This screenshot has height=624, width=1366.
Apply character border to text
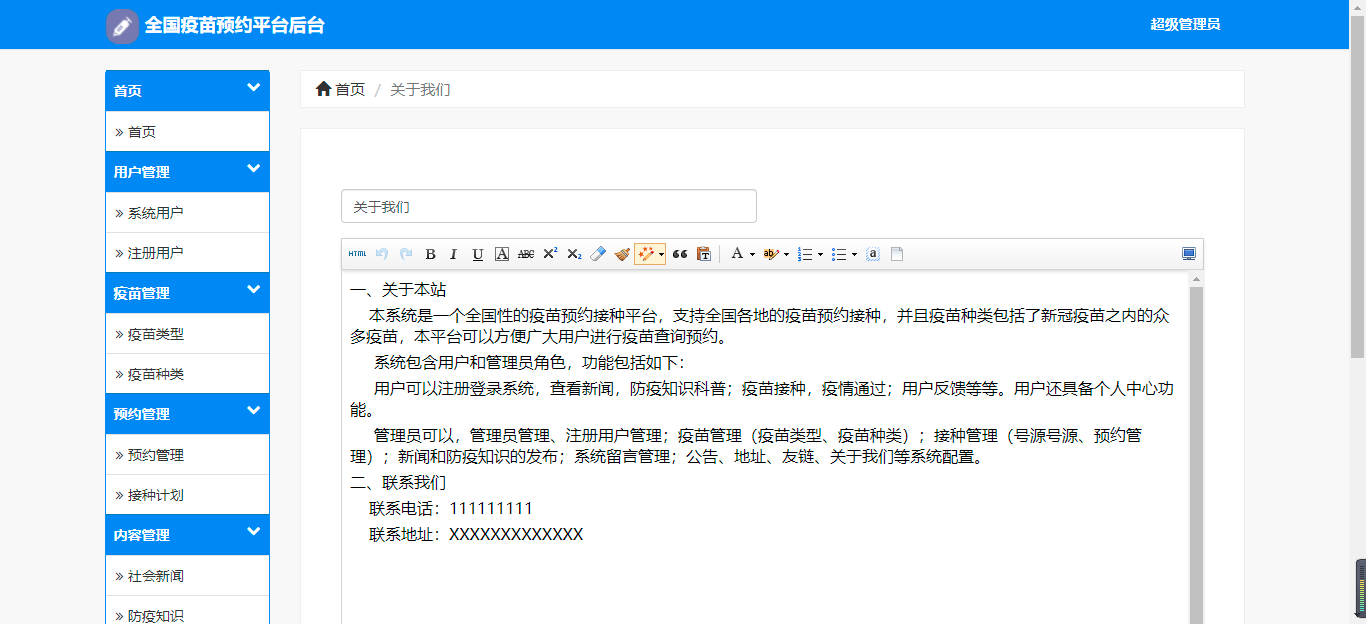tap(502, 254)
